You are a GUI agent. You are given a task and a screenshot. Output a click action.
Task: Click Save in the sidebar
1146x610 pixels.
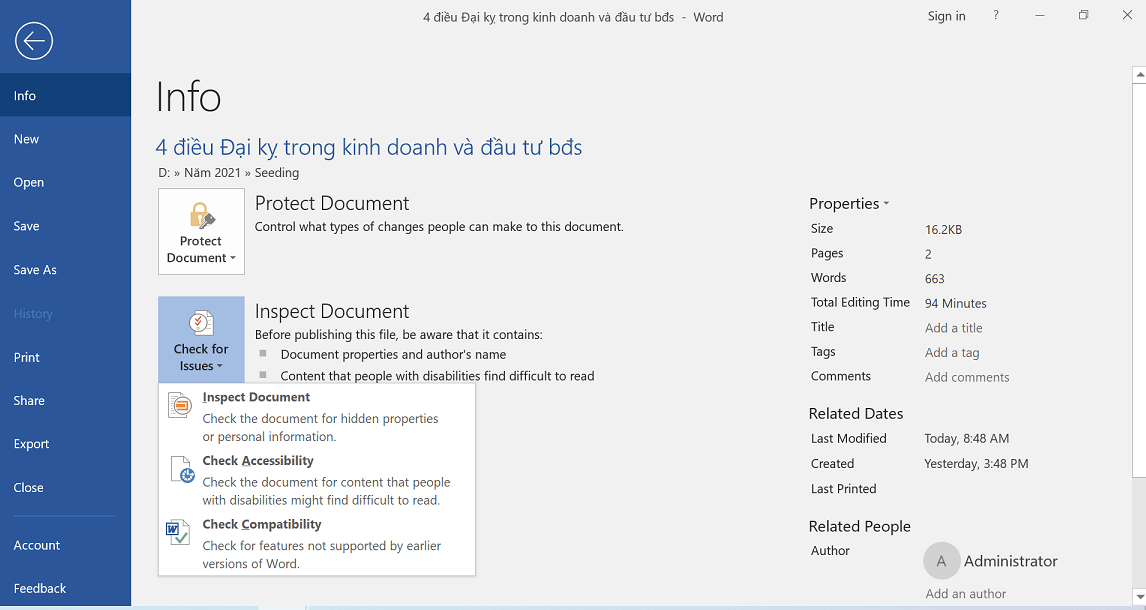pos(65,226)
